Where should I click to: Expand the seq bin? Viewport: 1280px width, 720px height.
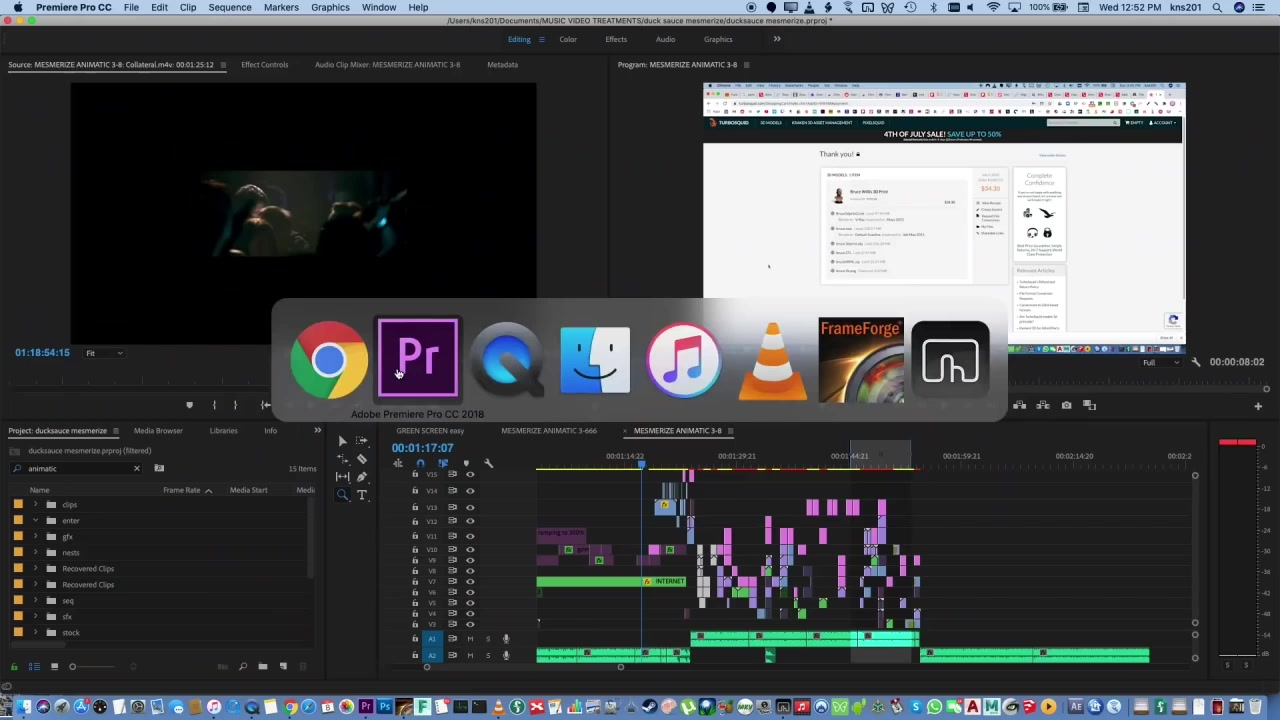point(36,601)
